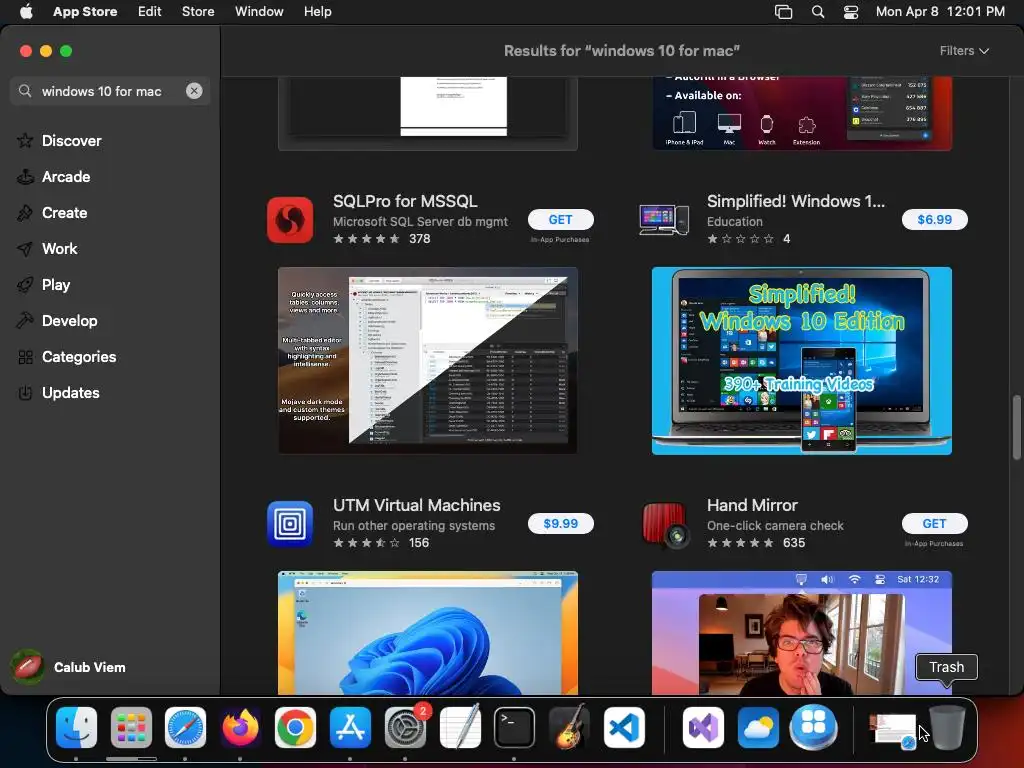Open SQLPro for MSSQL app icon
Viewport: 1024px width, 768px height.
pos(290,220)
